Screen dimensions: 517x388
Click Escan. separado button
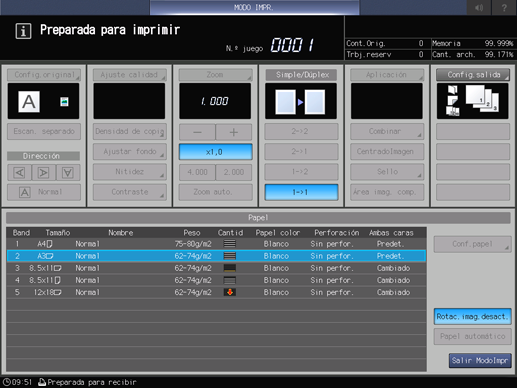44,132
